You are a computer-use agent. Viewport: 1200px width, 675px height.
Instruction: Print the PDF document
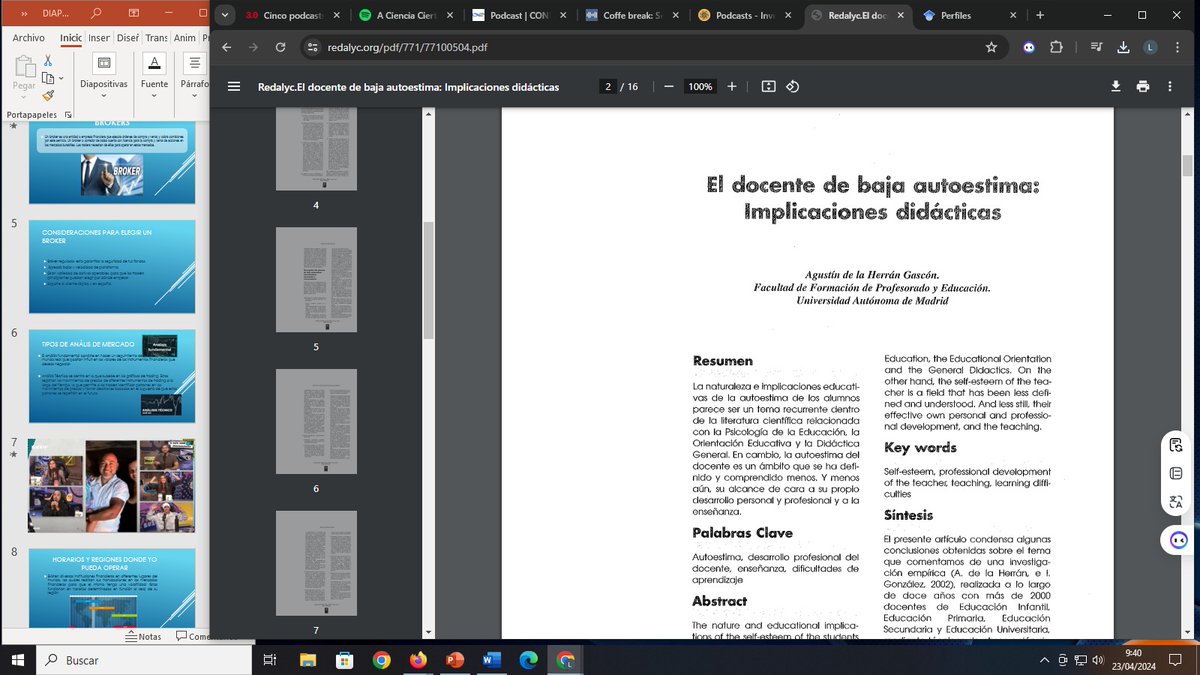pos(1143,87)
